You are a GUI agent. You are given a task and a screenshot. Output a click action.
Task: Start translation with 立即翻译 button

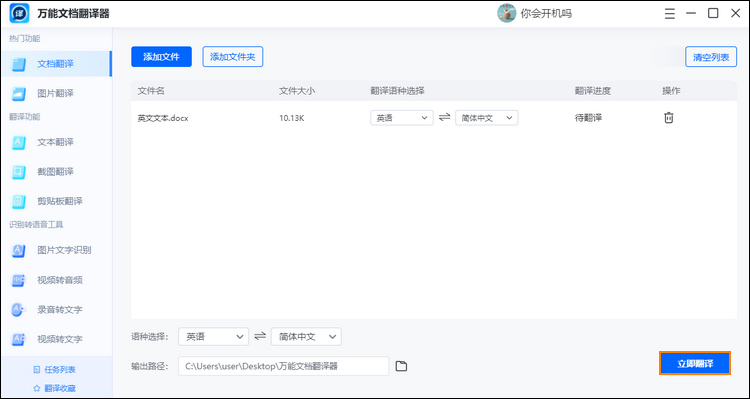click(x=695, y=363)
